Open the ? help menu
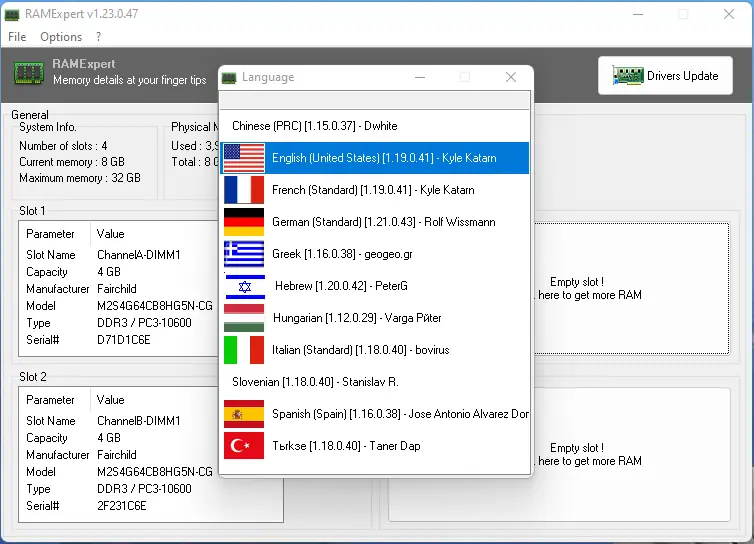The height and width of the screenshot is (544, 754). 99,37
